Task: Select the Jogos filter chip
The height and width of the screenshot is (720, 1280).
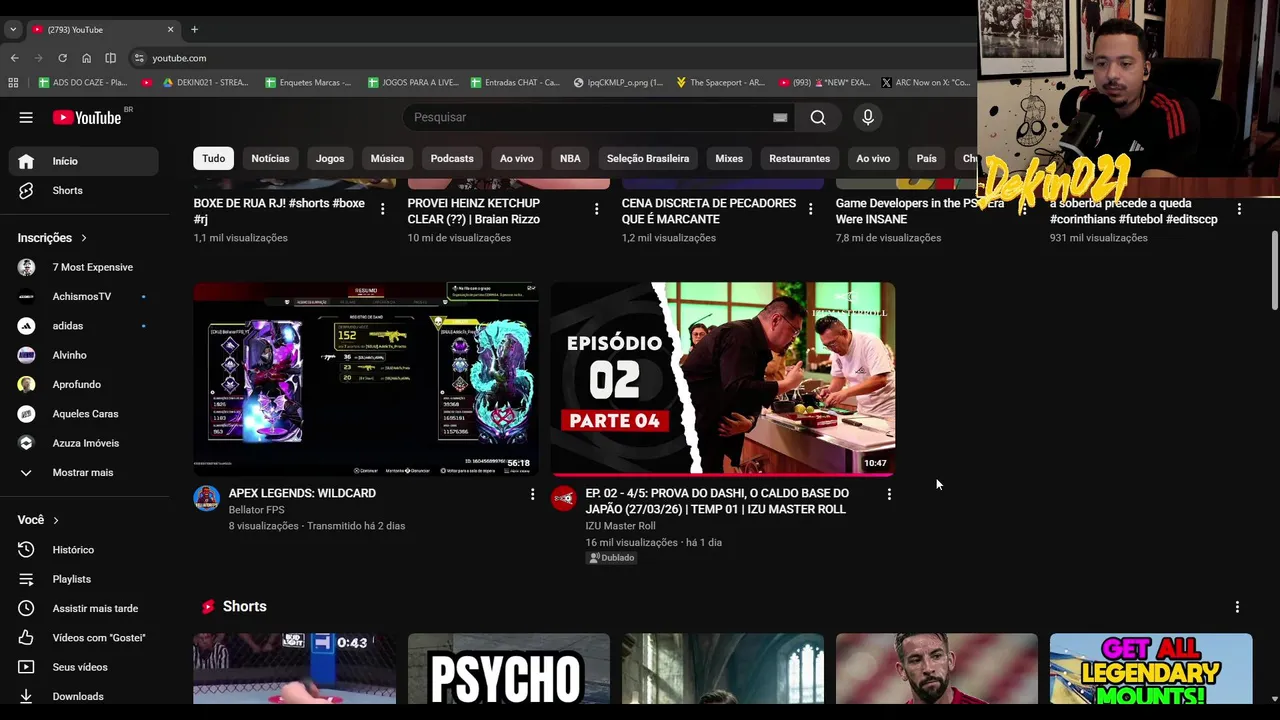Action: point(330,158)
